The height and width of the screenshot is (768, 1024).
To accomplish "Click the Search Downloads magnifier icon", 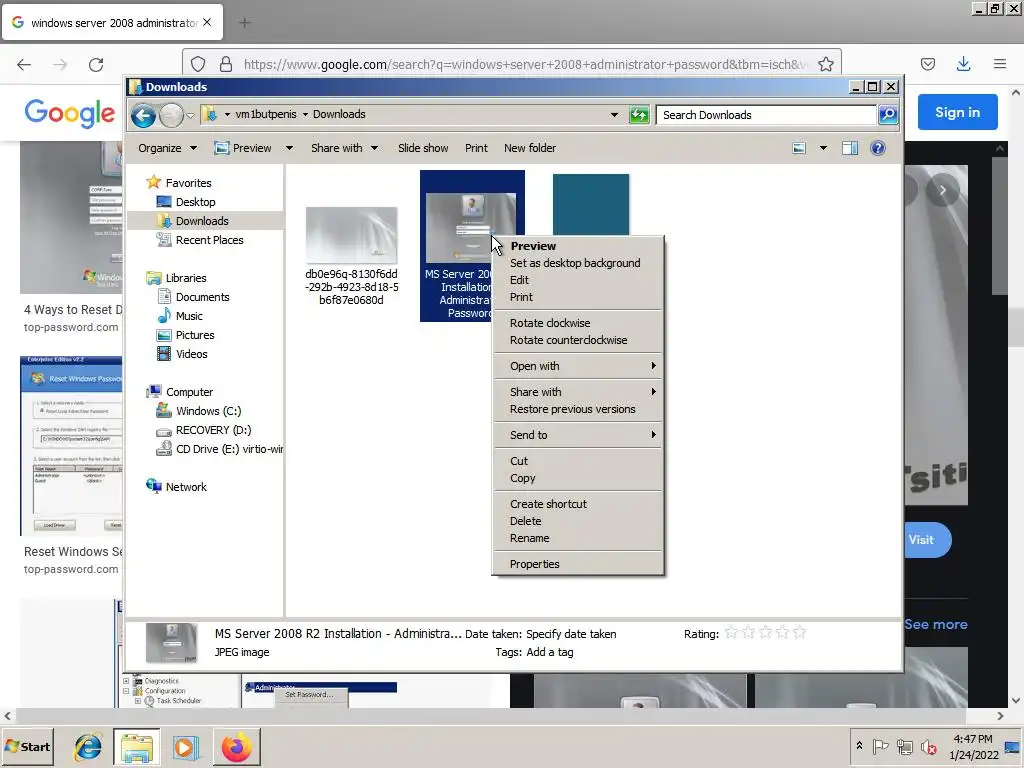I will tap(888, 115).
